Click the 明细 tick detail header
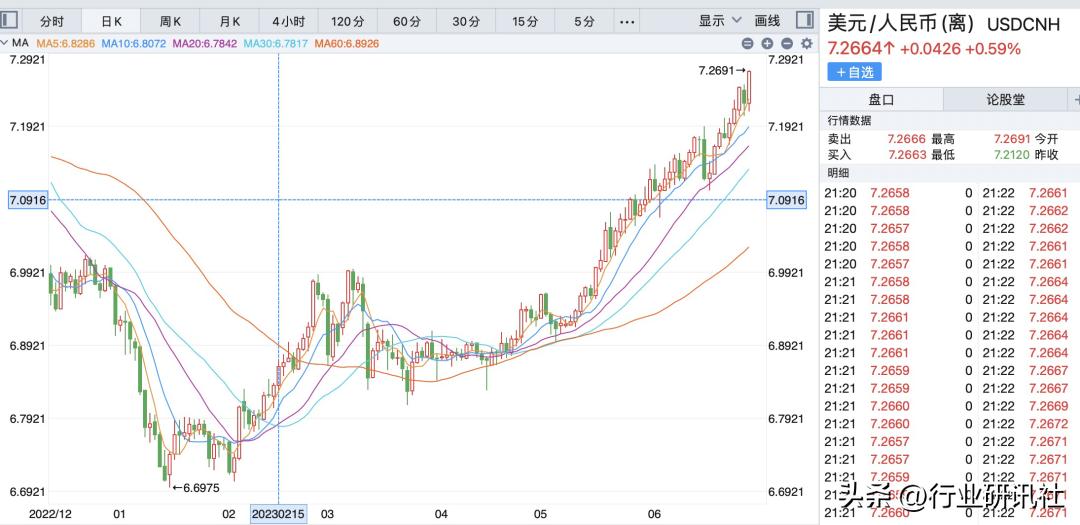 [838, 172]
